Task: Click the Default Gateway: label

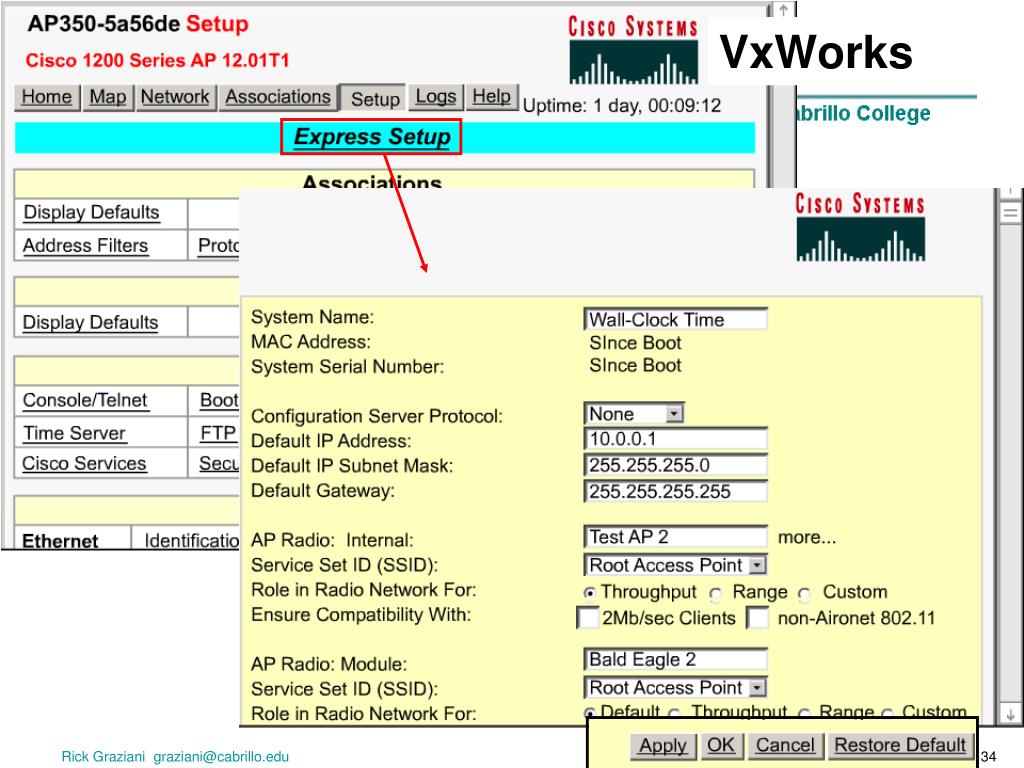Action: pyautogui.click(x=323, y=491)
